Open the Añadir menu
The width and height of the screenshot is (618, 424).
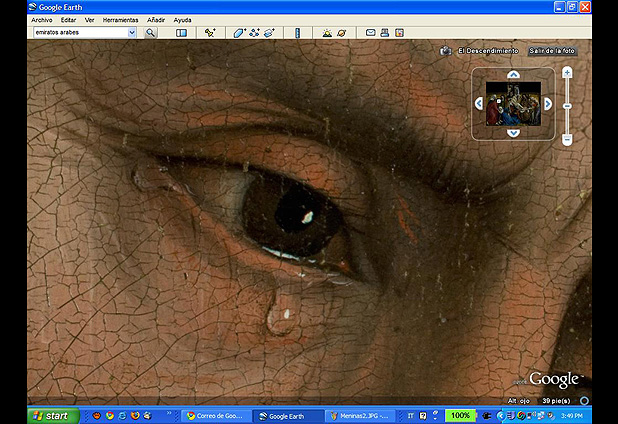[156, 19]
